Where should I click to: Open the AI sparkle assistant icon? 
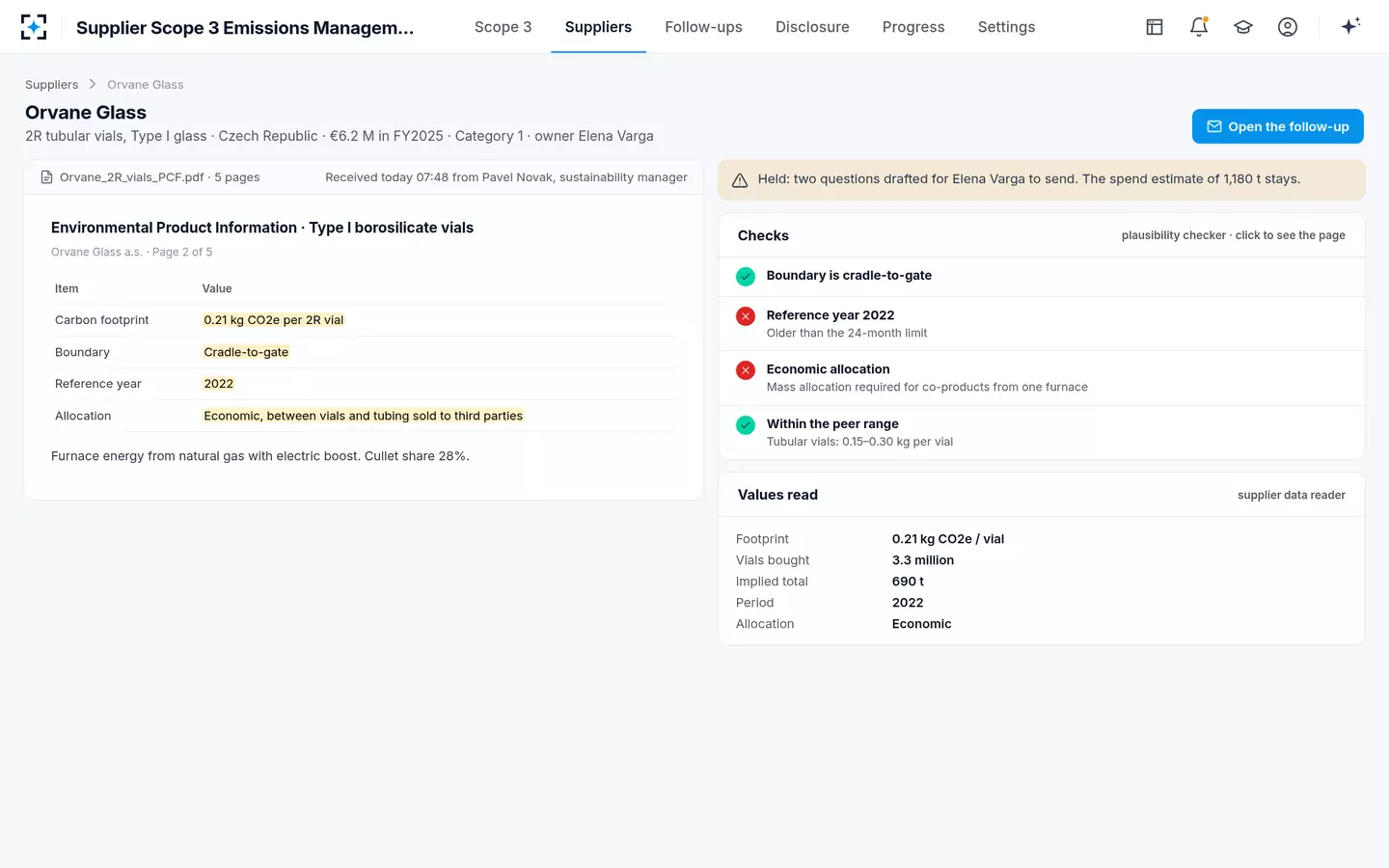click(1350, 26)
